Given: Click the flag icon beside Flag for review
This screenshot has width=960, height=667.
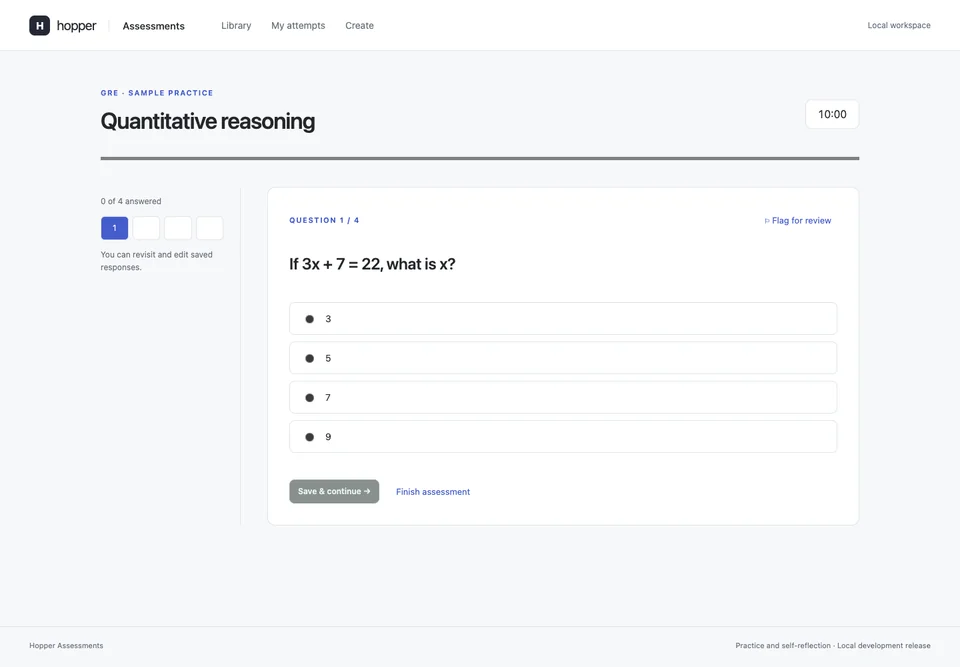Looking at the screenshot, I should coord(767,221).
